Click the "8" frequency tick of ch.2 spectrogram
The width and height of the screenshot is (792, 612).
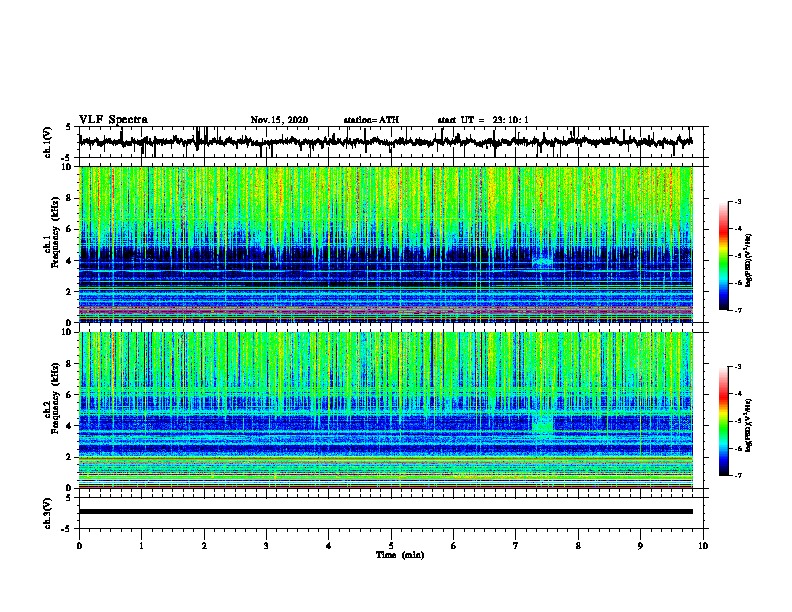[x=70, y=364]
